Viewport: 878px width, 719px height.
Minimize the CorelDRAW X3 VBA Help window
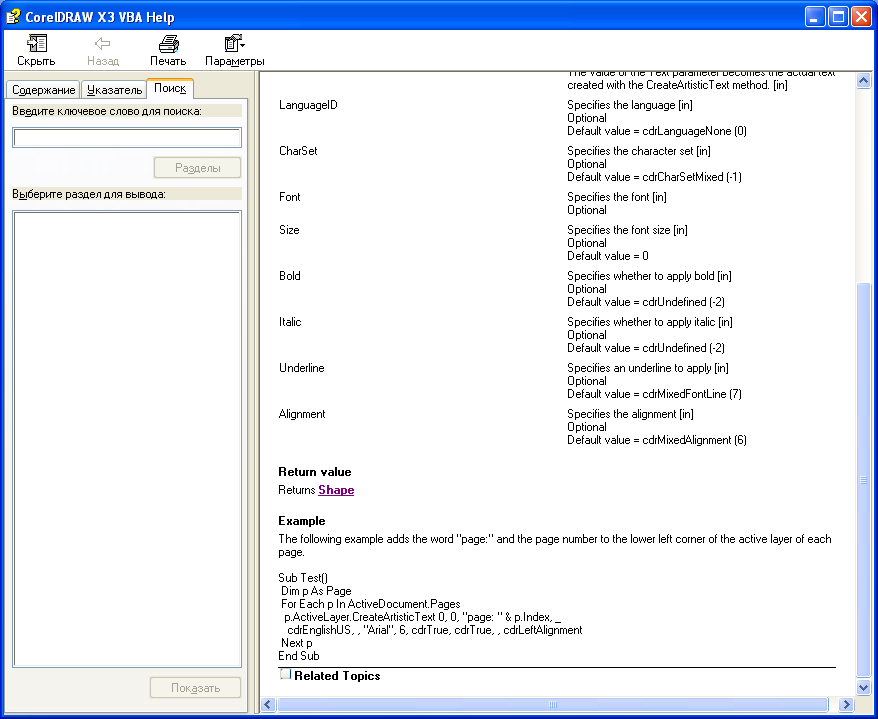click(x=815, y=17)
